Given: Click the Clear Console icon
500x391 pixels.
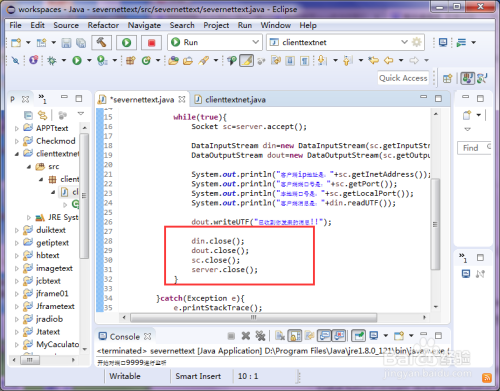Looking at the screenshot, I should tap(280, 336).
